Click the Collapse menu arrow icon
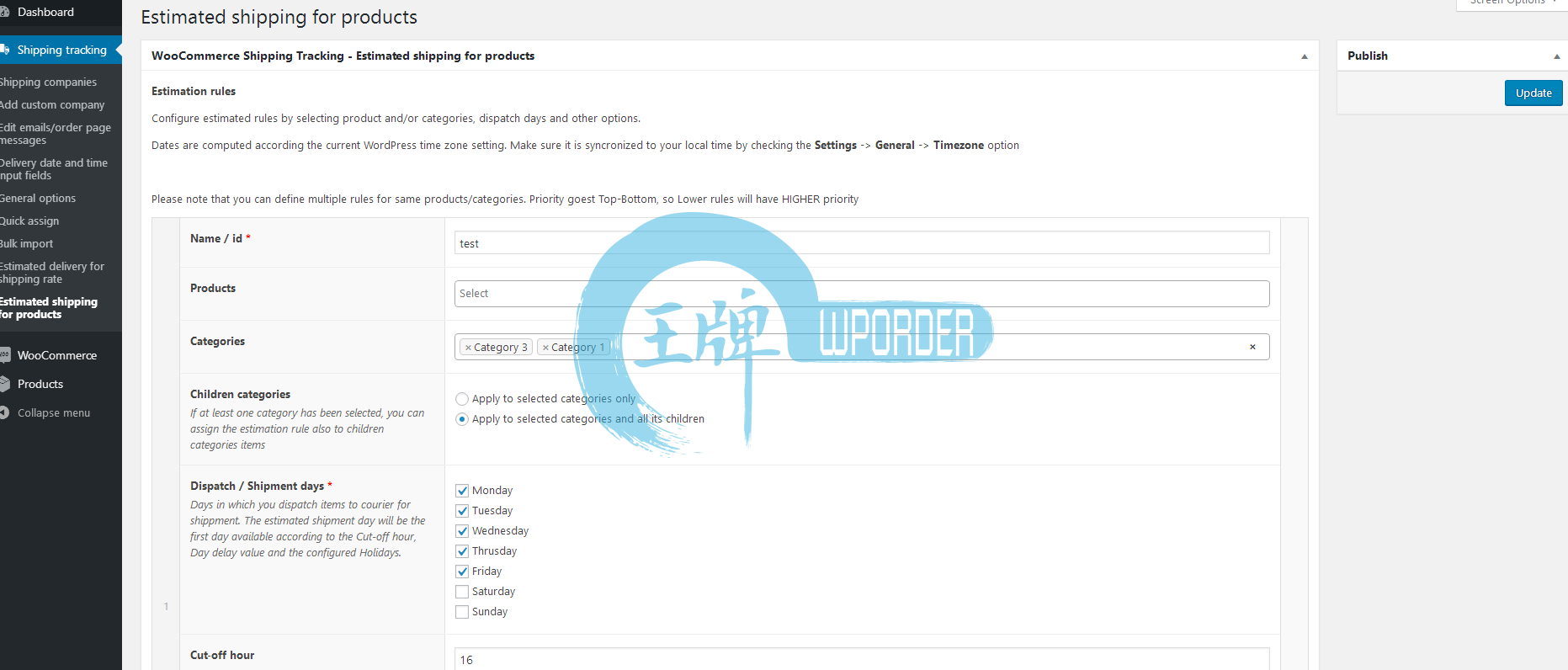The width and height of the screenshot is (1568, 670). (x=4, y=412)
